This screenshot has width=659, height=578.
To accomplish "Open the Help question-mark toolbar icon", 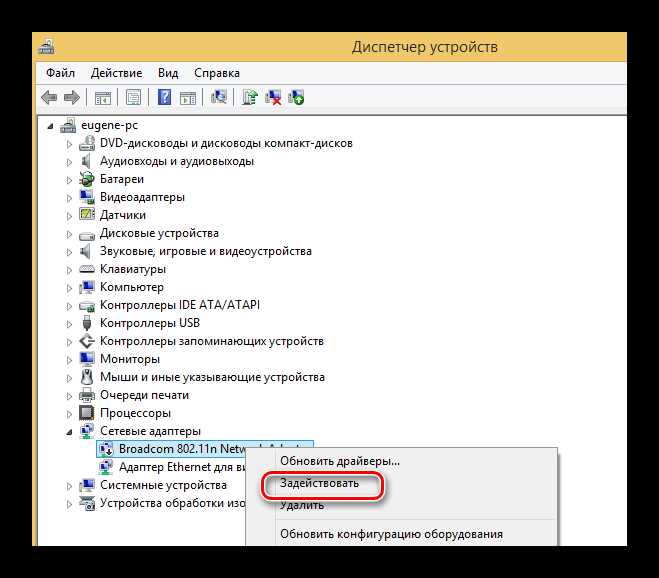I will (164, 97).
